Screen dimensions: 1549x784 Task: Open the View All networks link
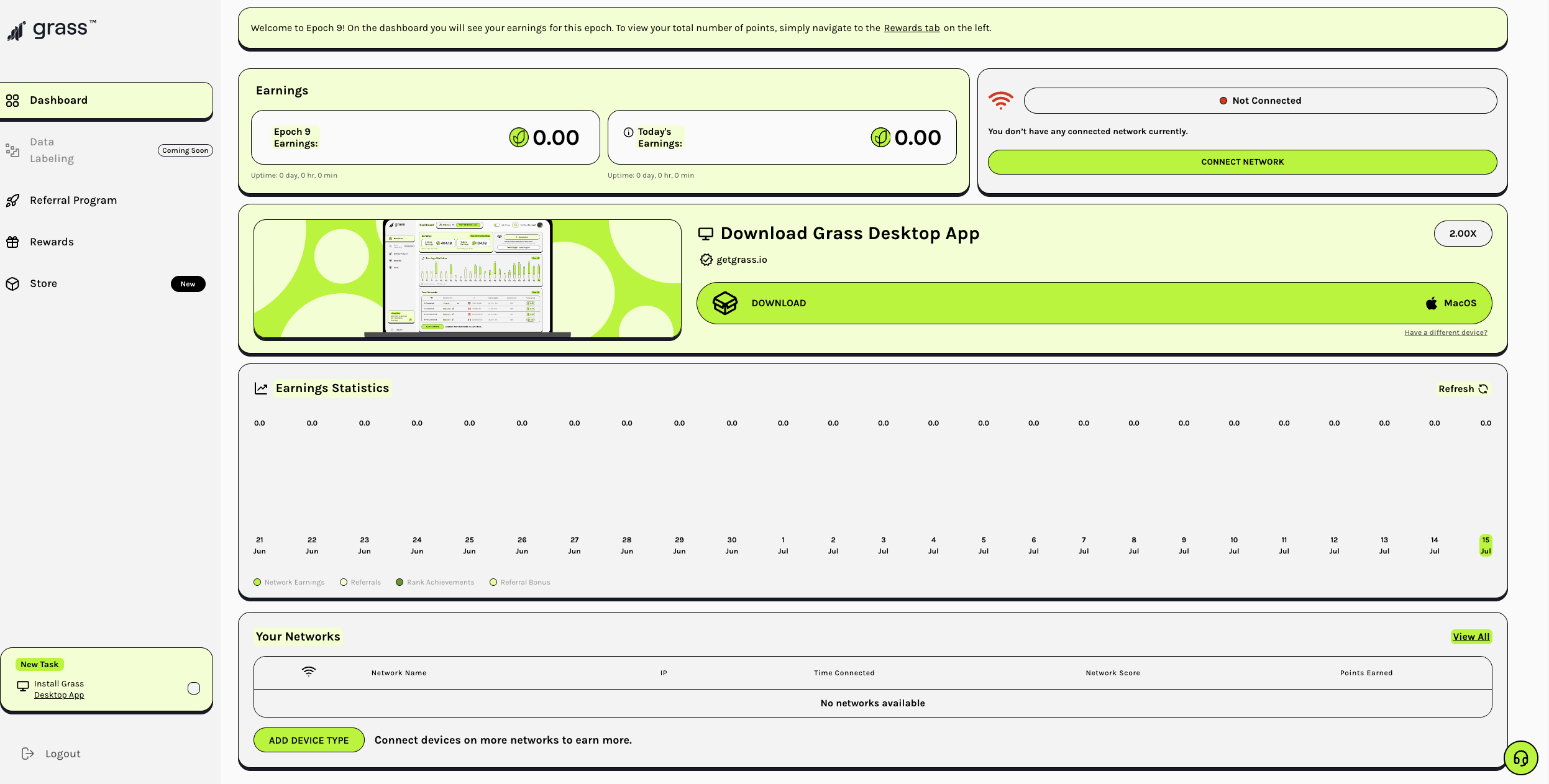click(x=1471, y=637)
